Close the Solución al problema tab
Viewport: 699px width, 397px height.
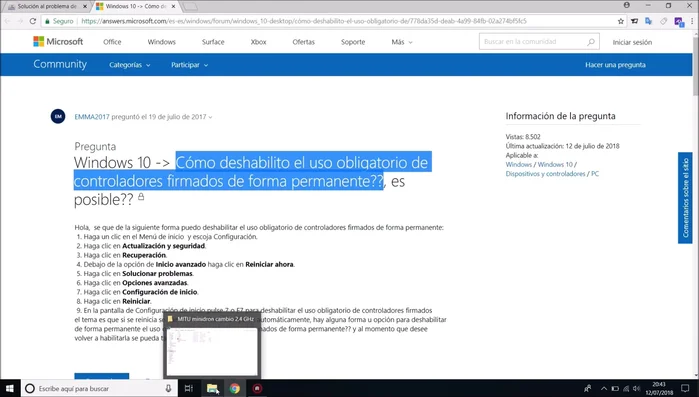(x=85, y=6)
